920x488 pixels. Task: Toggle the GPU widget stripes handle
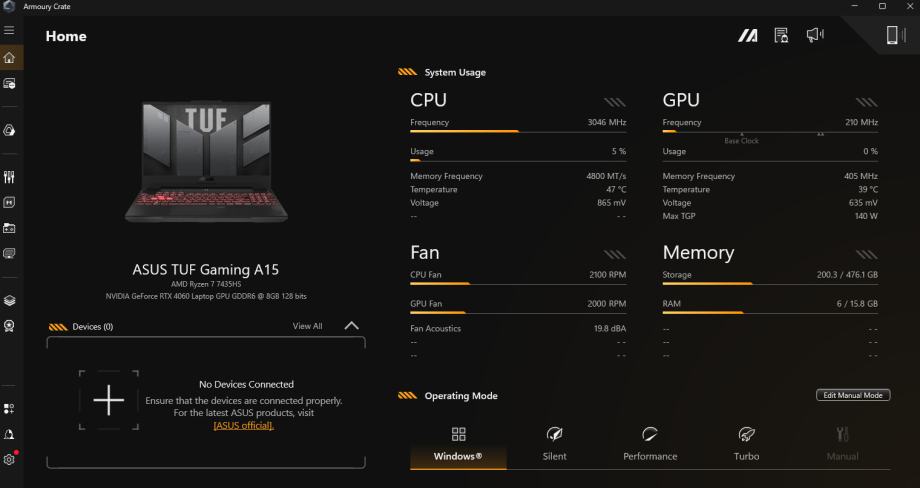(867, 102)
